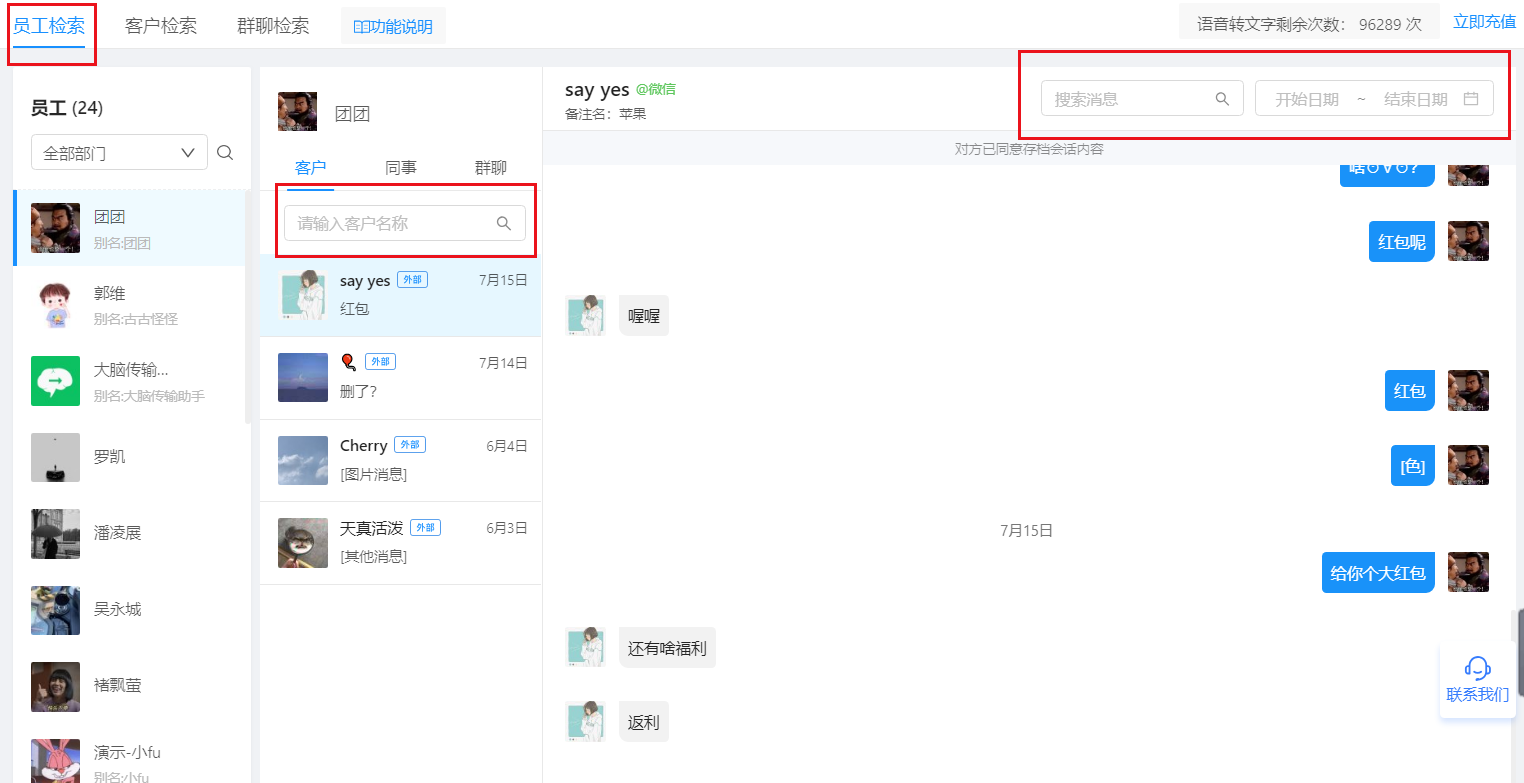Switch to the 客户检索 tab
1524x783 pixels.
pyautogui.click(x=161, y=26)
